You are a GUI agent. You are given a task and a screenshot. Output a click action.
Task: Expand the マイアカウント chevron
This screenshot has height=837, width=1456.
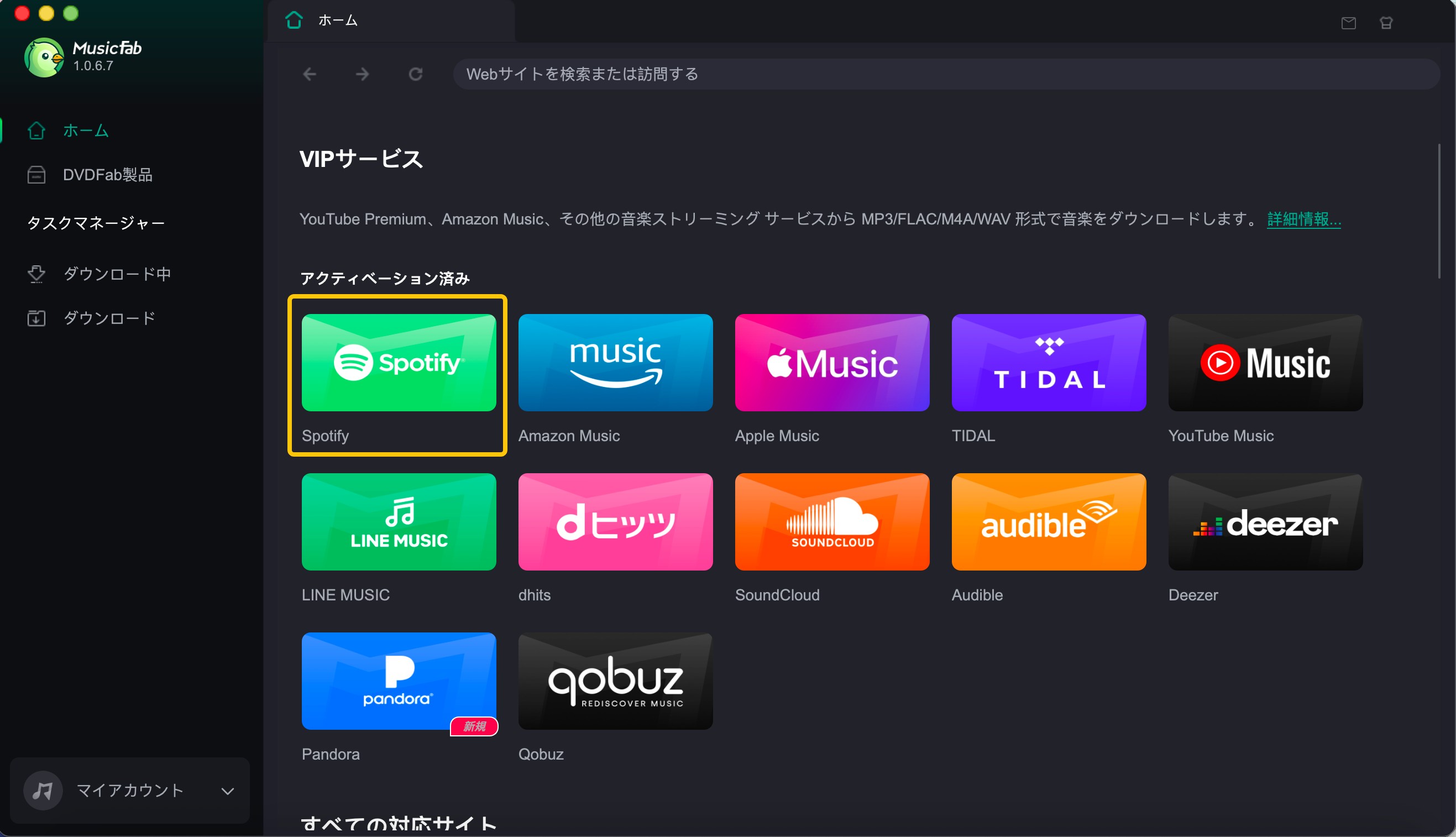pos(228,791)
